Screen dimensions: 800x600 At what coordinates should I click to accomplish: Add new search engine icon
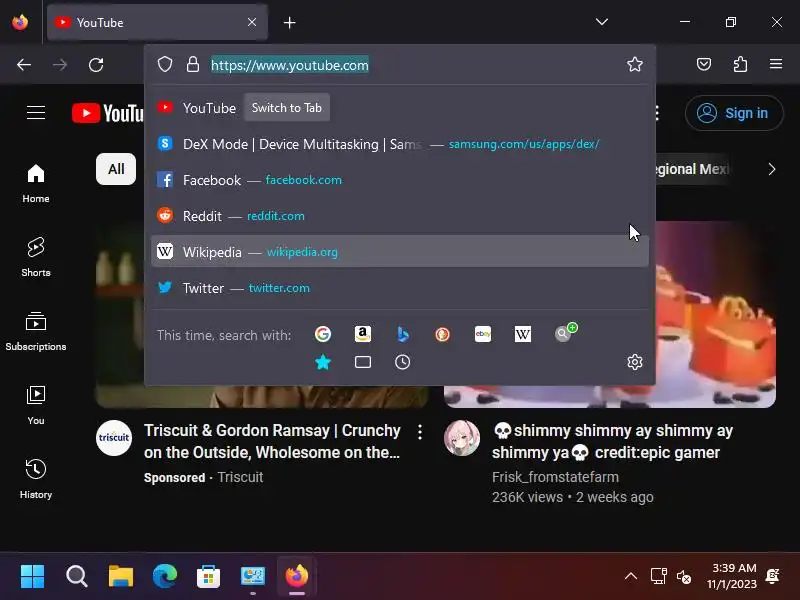point(565,333)
